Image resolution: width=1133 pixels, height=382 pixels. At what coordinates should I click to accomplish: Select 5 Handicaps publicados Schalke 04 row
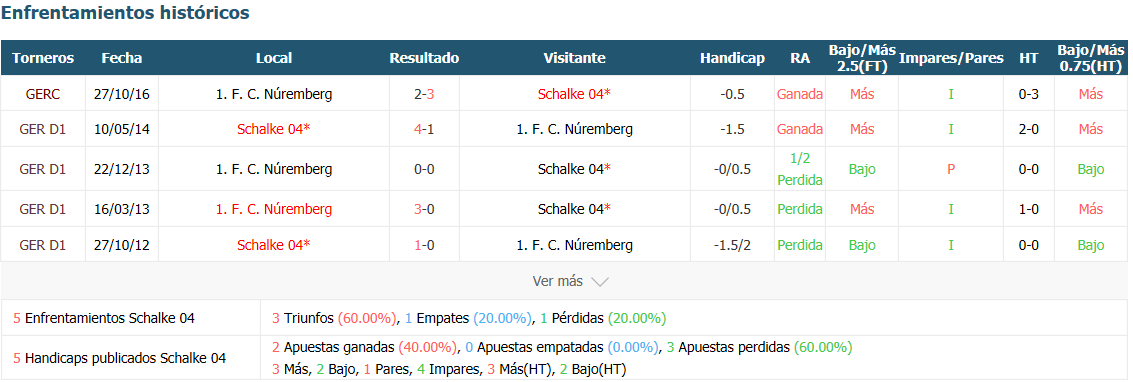[x=564, y=357]
